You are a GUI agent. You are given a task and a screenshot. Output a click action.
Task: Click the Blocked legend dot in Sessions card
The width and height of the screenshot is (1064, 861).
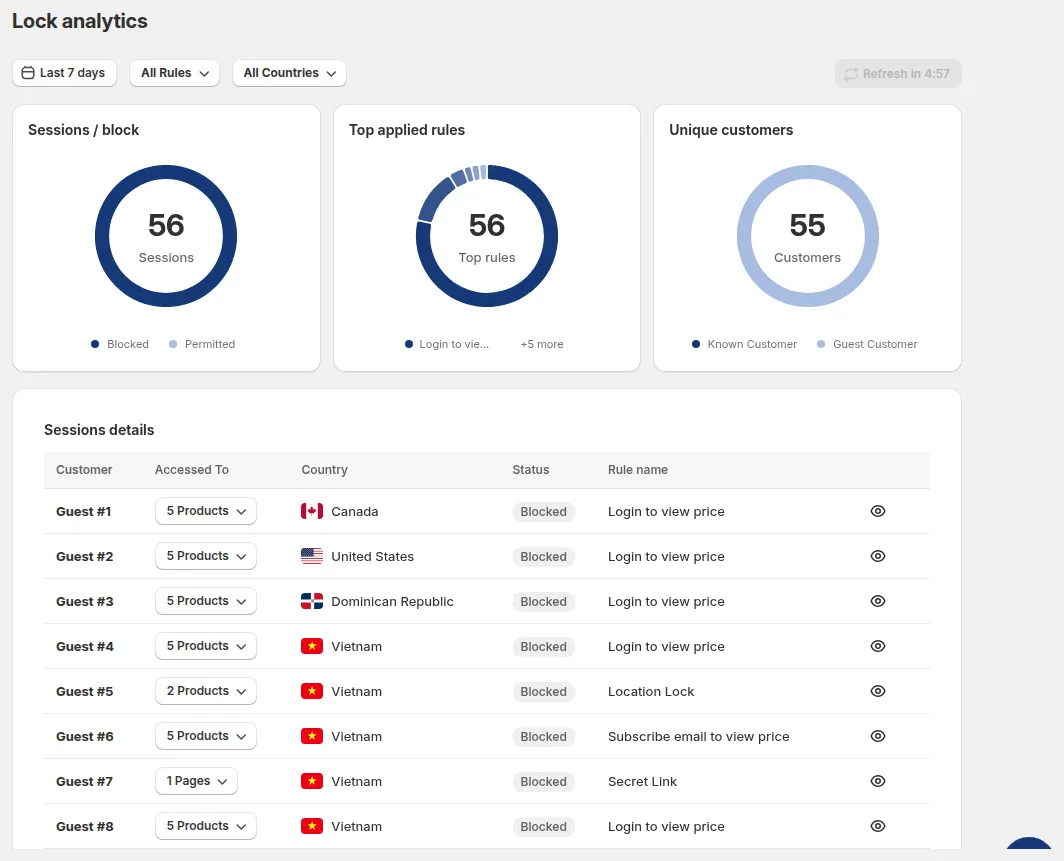(x=95, y=344)
